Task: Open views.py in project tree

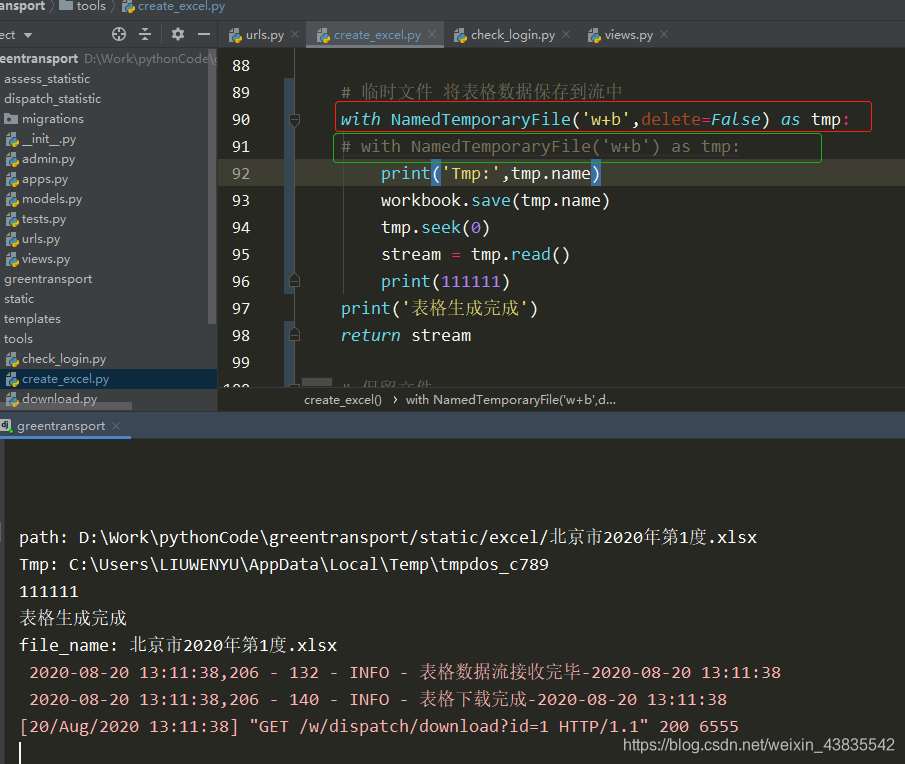Action: click(46, 259)
